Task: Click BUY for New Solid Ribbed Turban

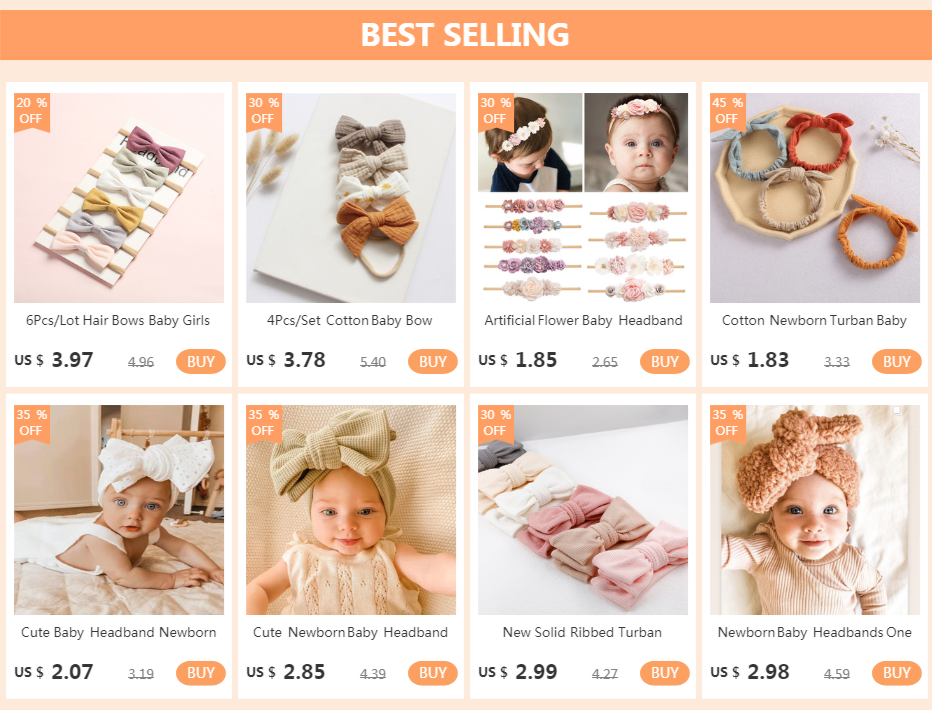Action: tap(665, 673)
